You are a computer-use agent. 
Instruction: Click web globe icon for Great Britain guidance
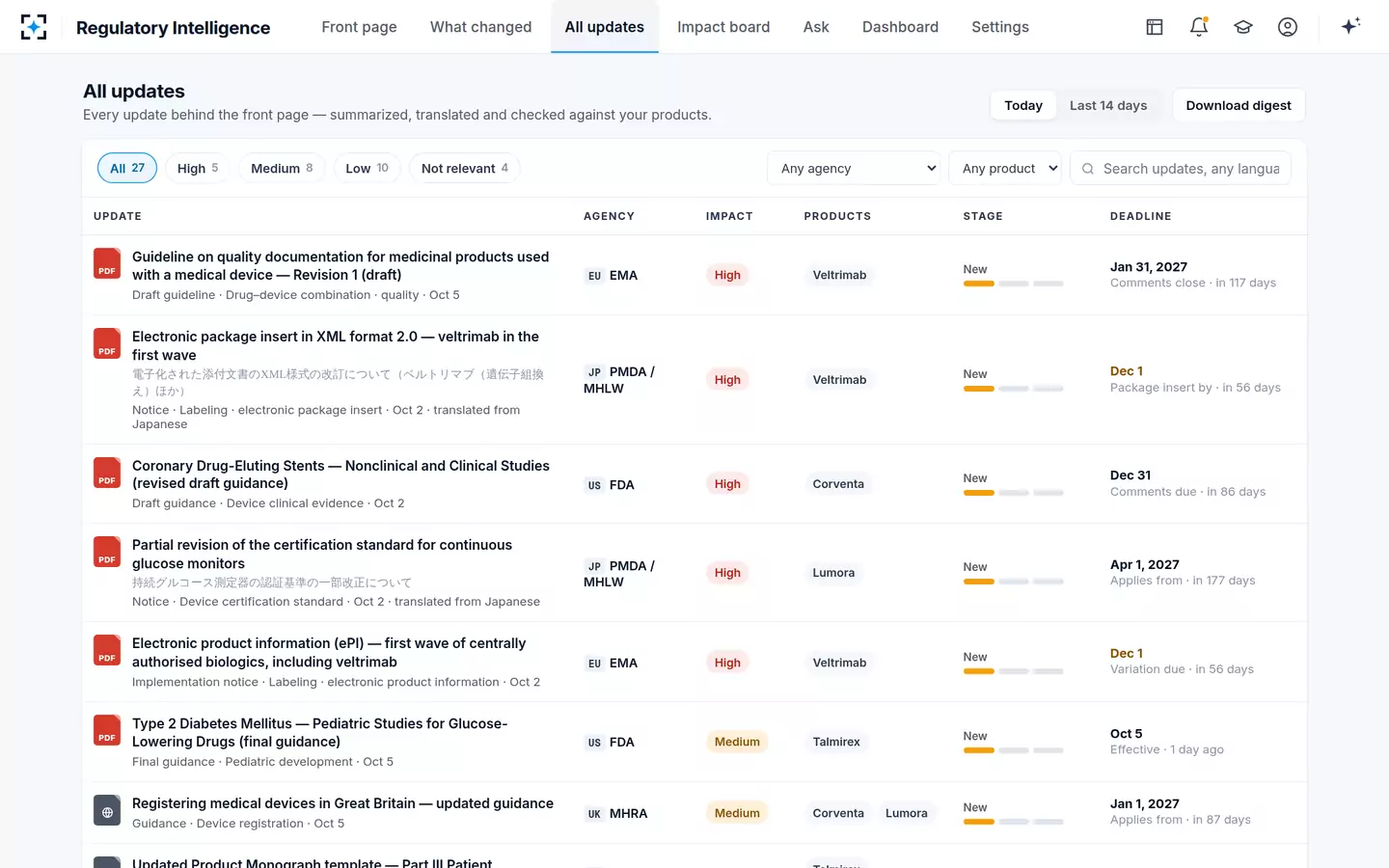click(x=107, y=810)
